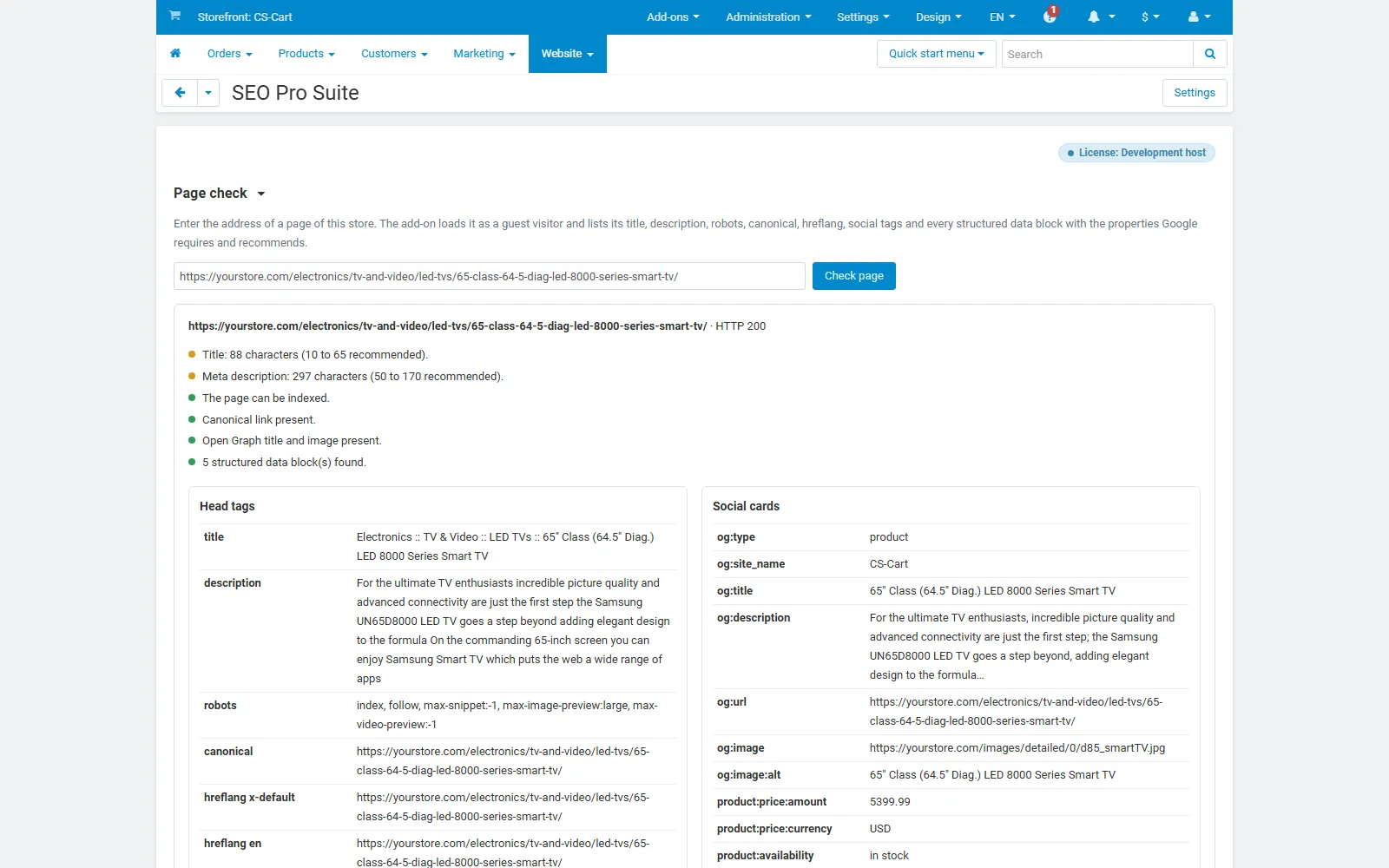Open the Customers menu
The height and width of the screenshot is (868, 1389).
(394, 54)
